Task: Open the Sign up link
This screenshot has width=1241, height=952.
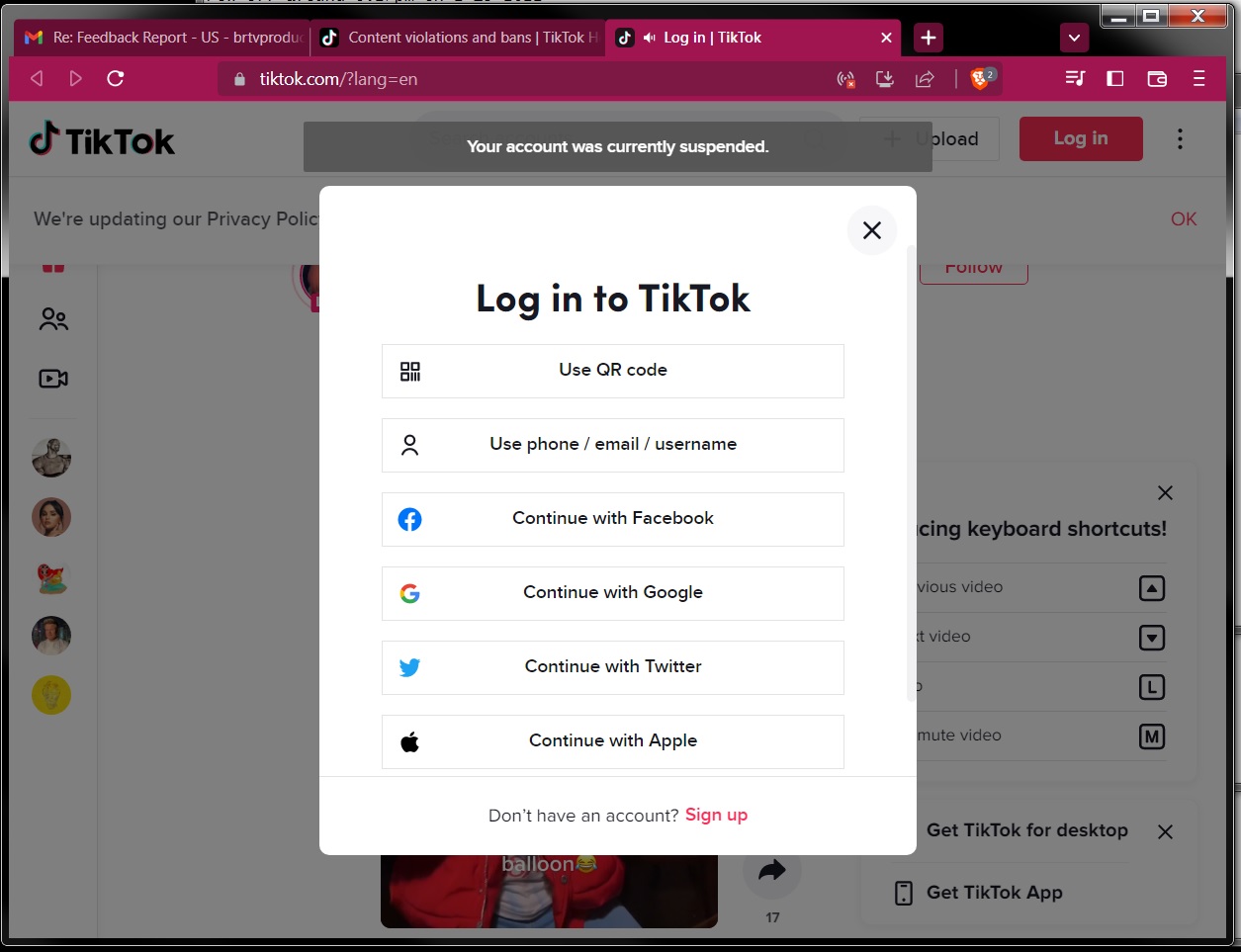Action: [x=716, y=815]
